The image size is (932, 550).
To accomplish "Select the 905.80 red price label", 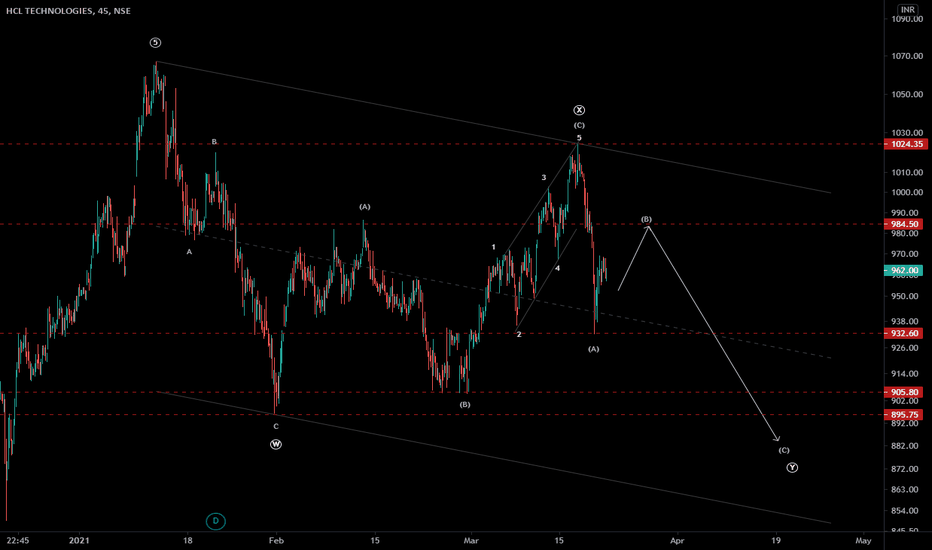I will (x=904, y=392).
